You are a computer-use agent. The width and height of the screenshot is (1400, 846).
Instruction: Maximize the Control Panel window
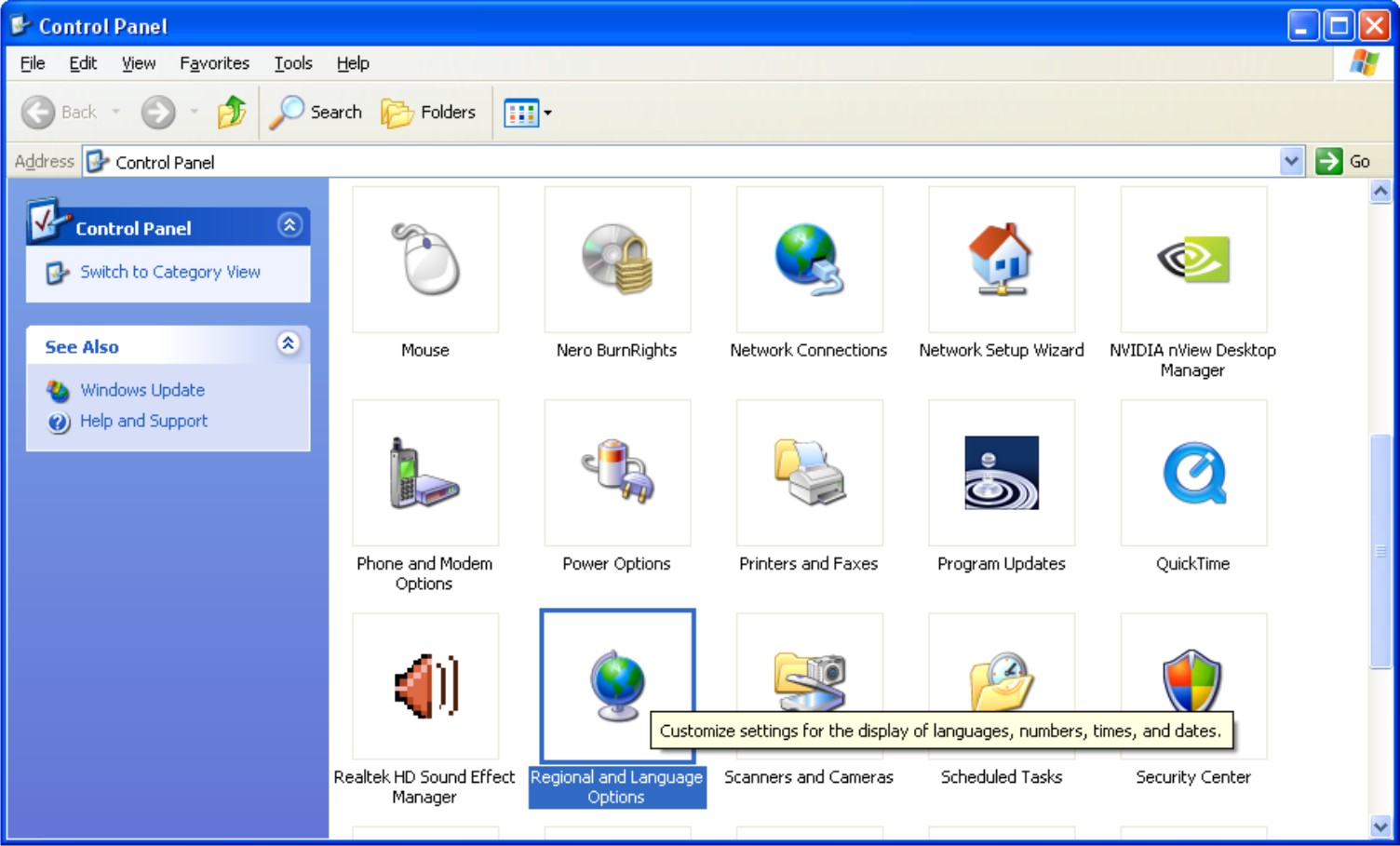click(1339, 25)
